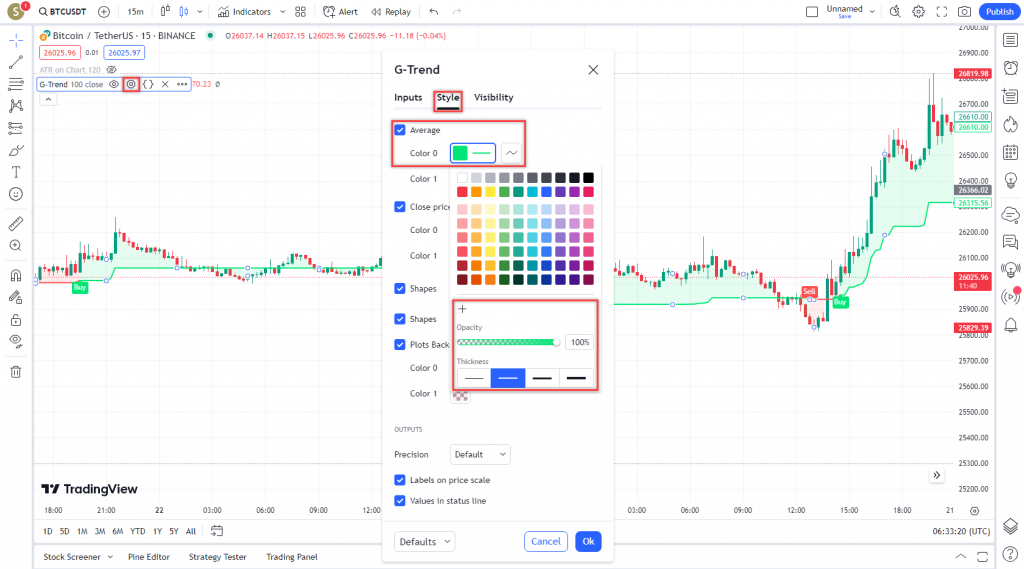Open the Pine Editor tab
Screen dimensions: 1024x569
tap(149, 557)
